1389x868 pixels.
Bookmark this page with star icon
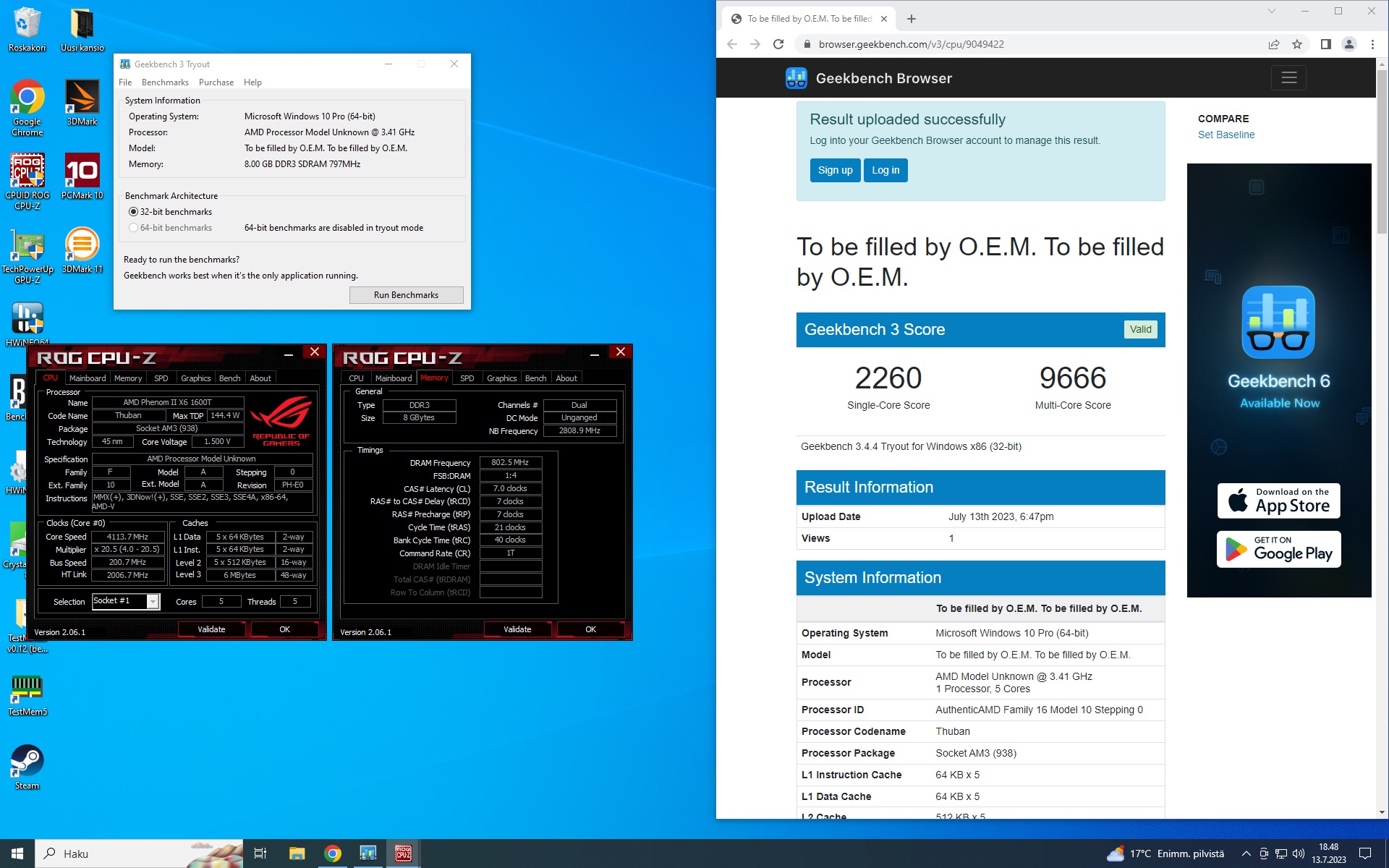[1297, 44]
